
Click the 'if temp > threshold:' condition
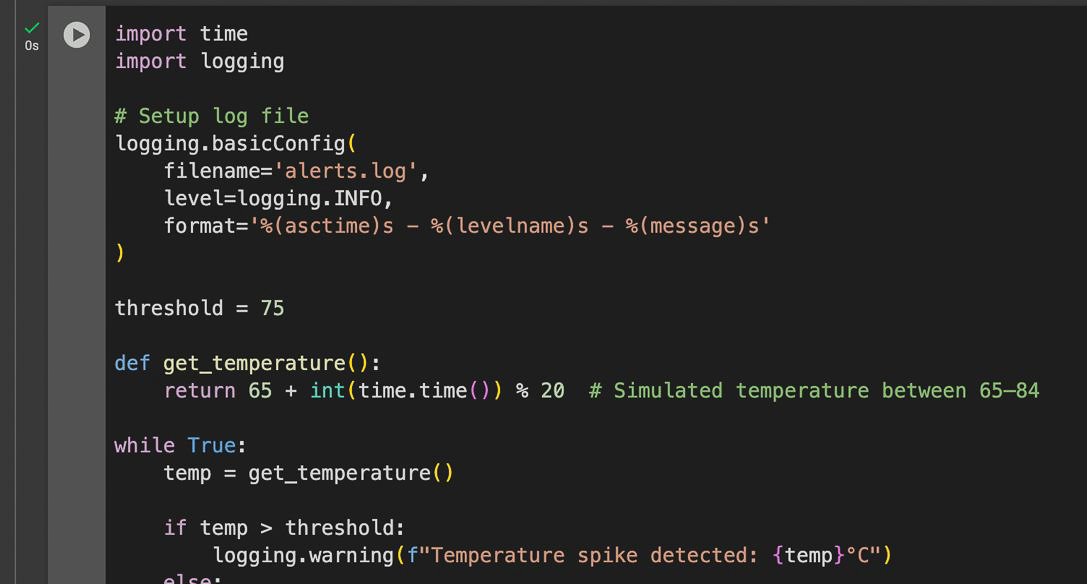[284, 528]
